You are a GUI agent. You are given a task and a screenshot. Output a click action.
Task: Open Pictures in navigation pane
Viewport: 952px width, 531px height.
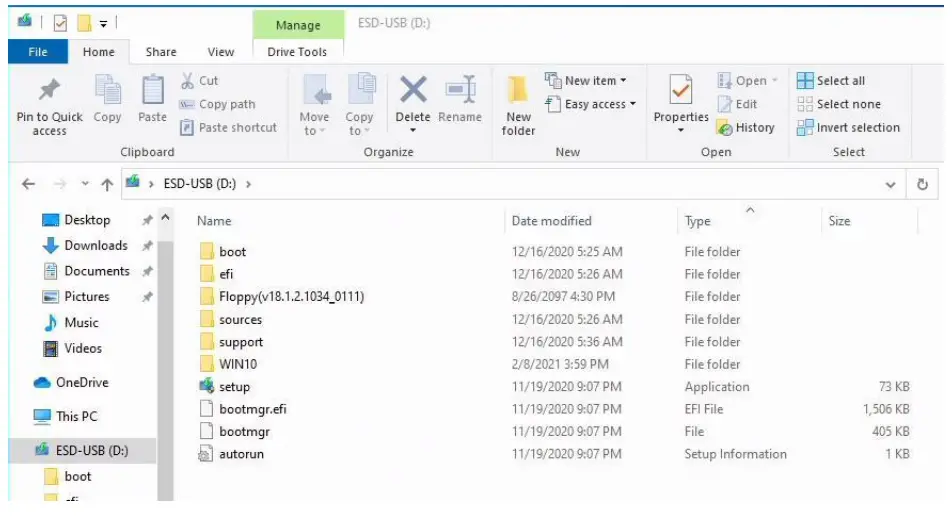coord(86,296)
